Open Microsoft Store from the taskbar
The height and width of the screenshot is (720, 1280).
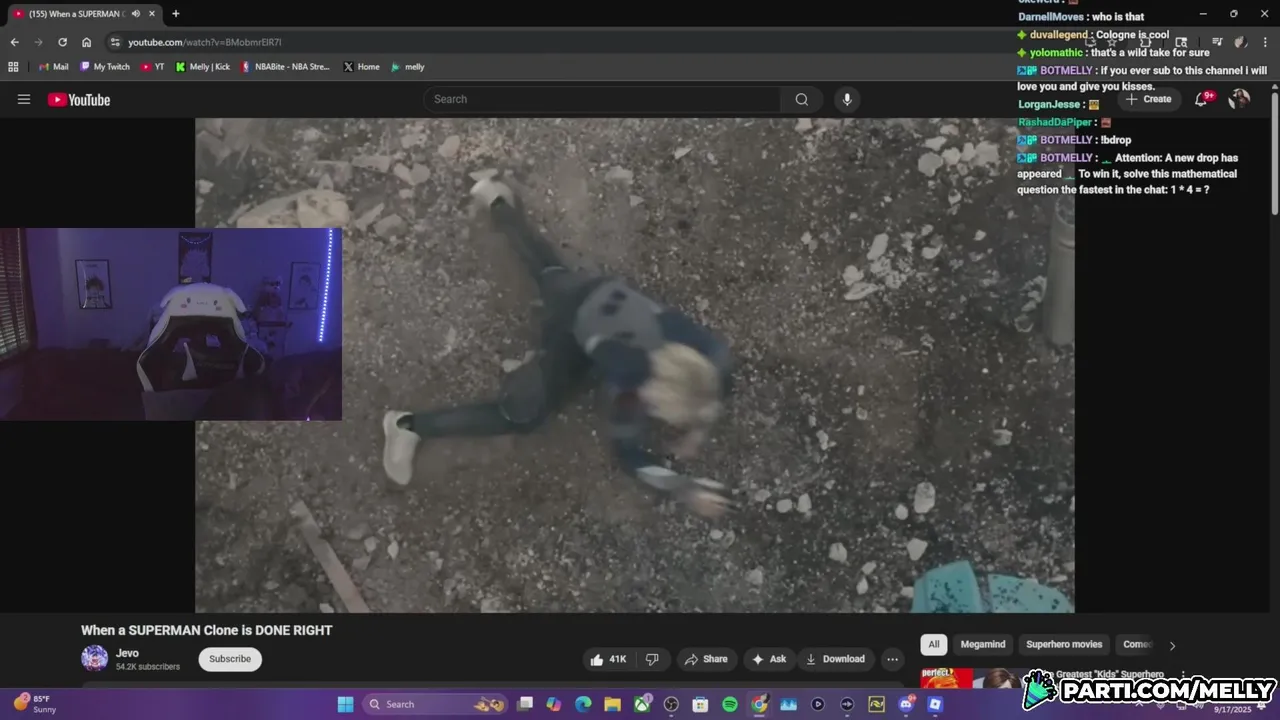[700, 704]
